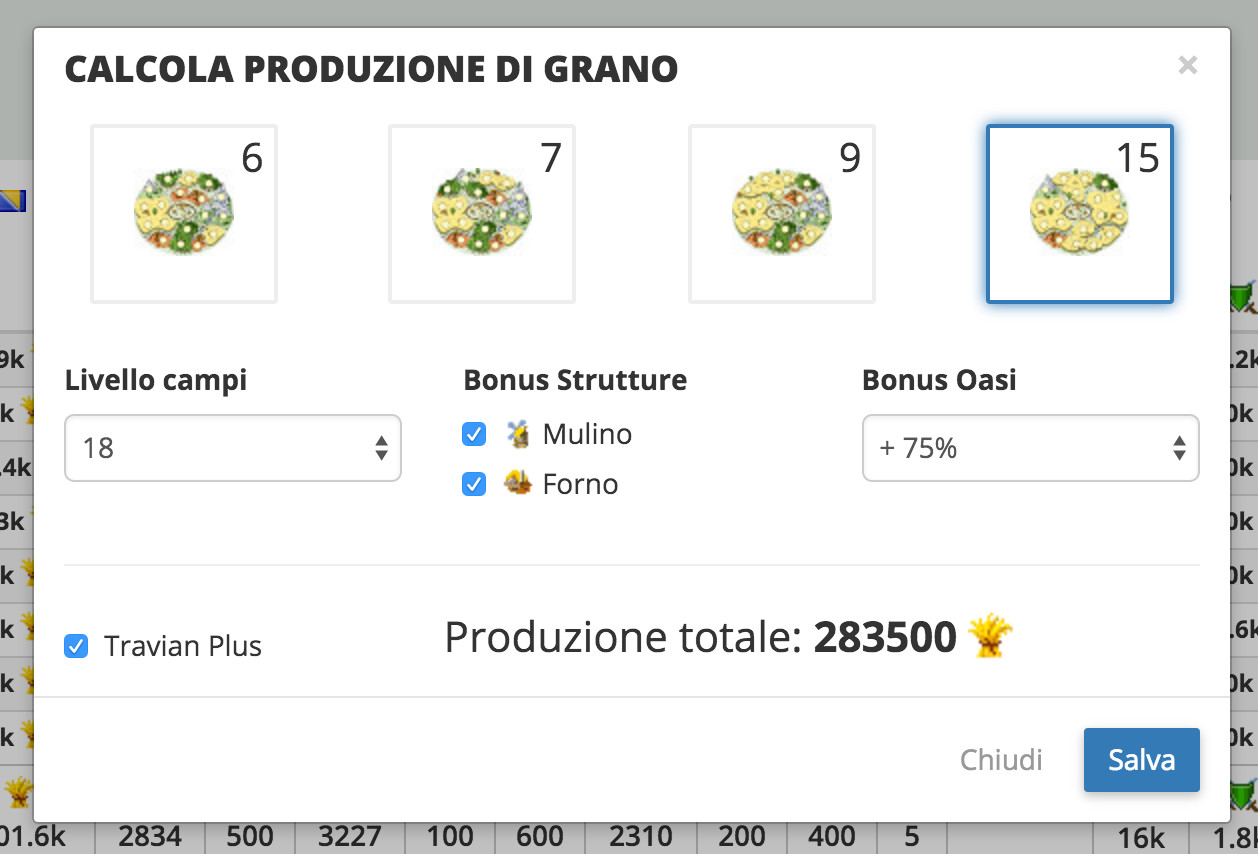
Task: Click the Chiudi link
Action: tap(1001, 760)
